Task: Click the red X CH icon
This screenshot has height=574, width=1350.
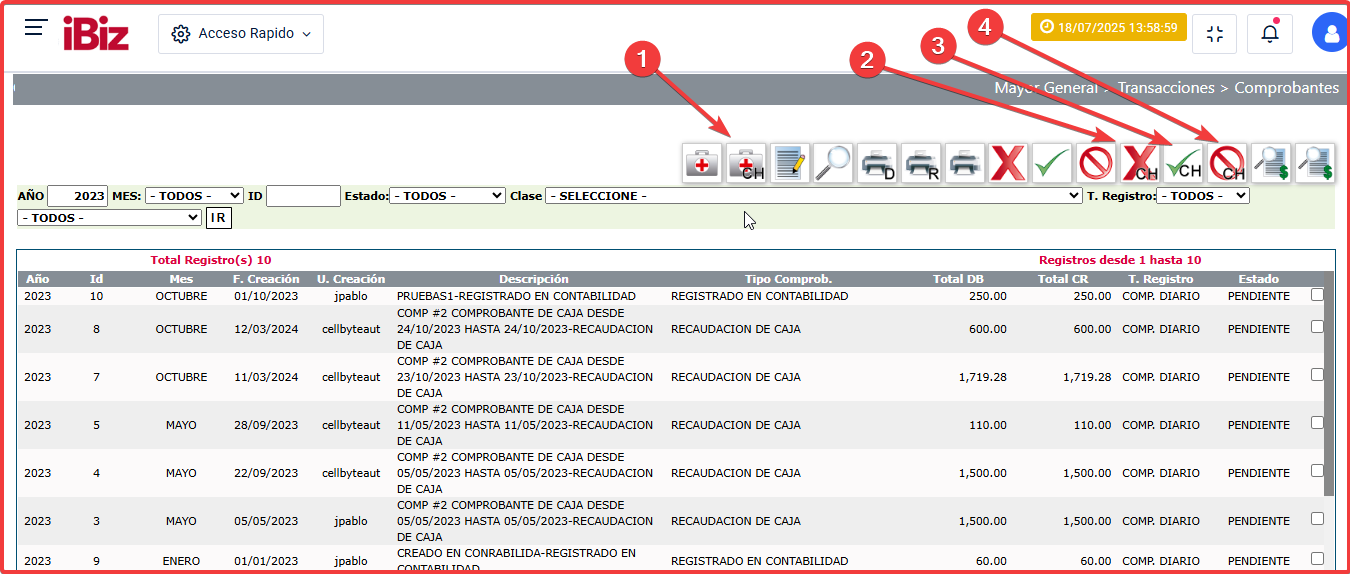Action: point(1140,163)
